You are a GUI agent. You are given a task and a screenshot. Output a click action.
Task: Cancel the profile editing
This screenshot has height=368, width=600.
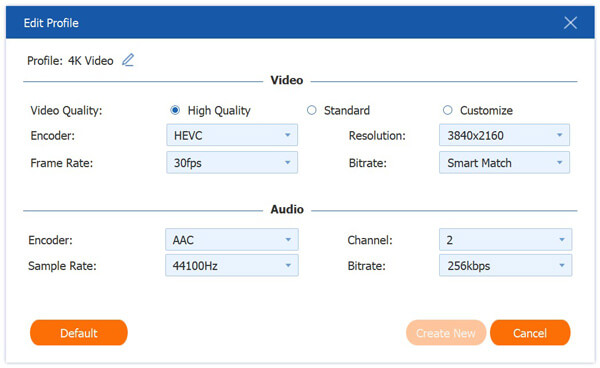click(x=530, y=333)
